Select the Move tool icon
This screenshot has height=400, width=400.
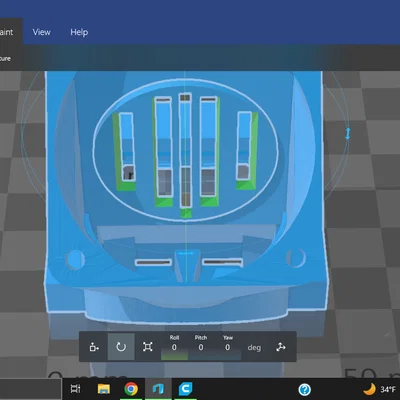click(94, 347)
